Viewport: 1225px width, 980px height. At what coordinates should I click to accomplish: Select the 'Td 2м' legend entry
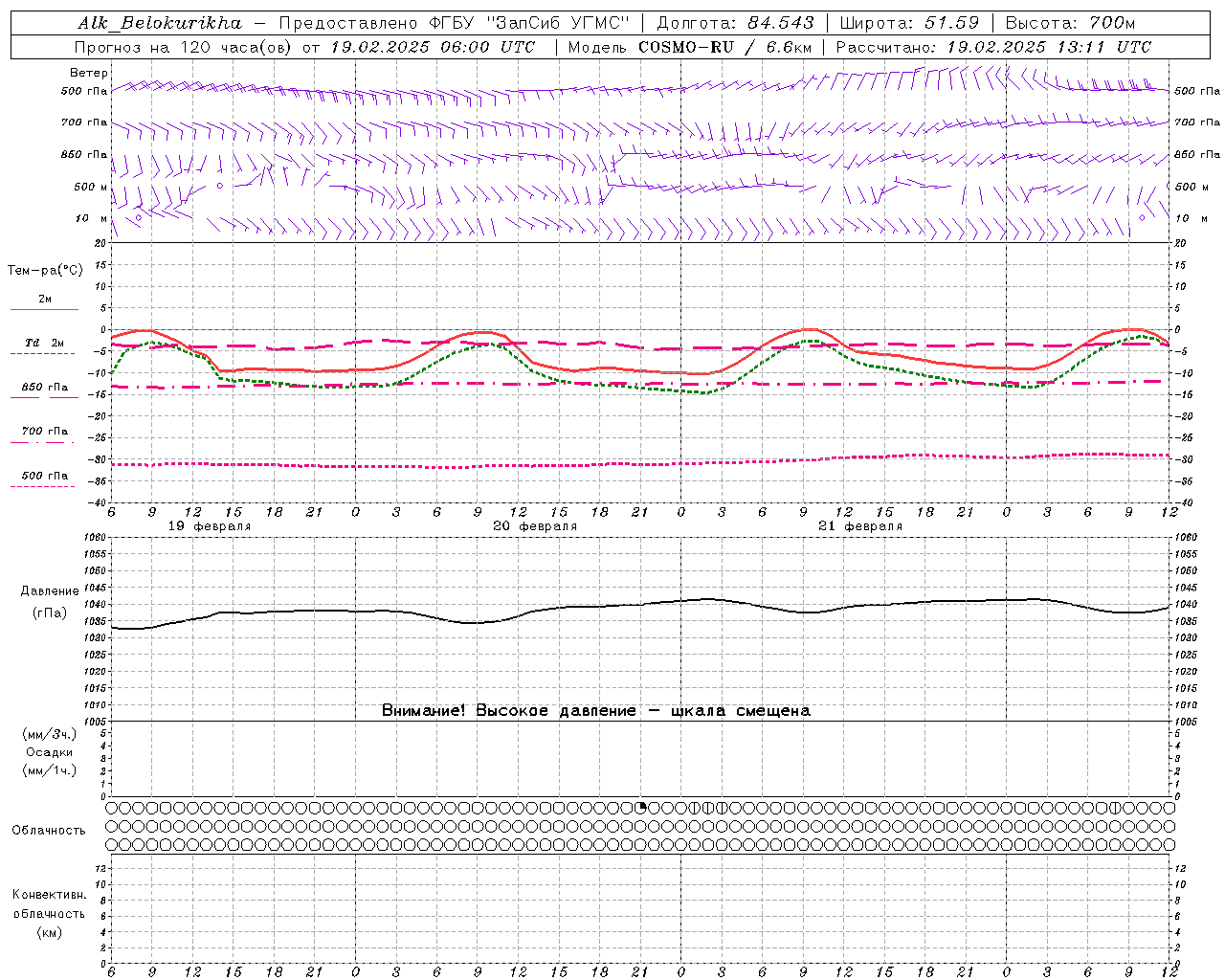coord(45,343)
